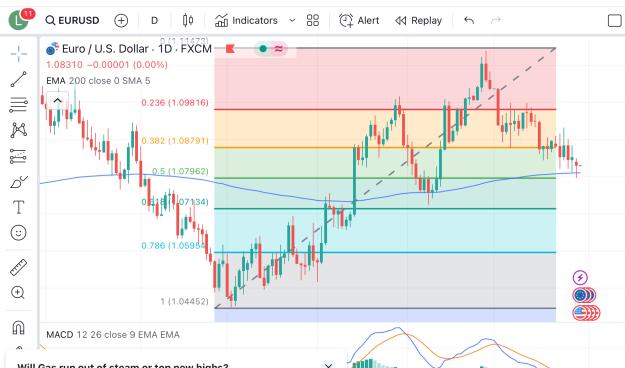Open the emoji icons tool

pyautogui.click(x=18, y=232)
